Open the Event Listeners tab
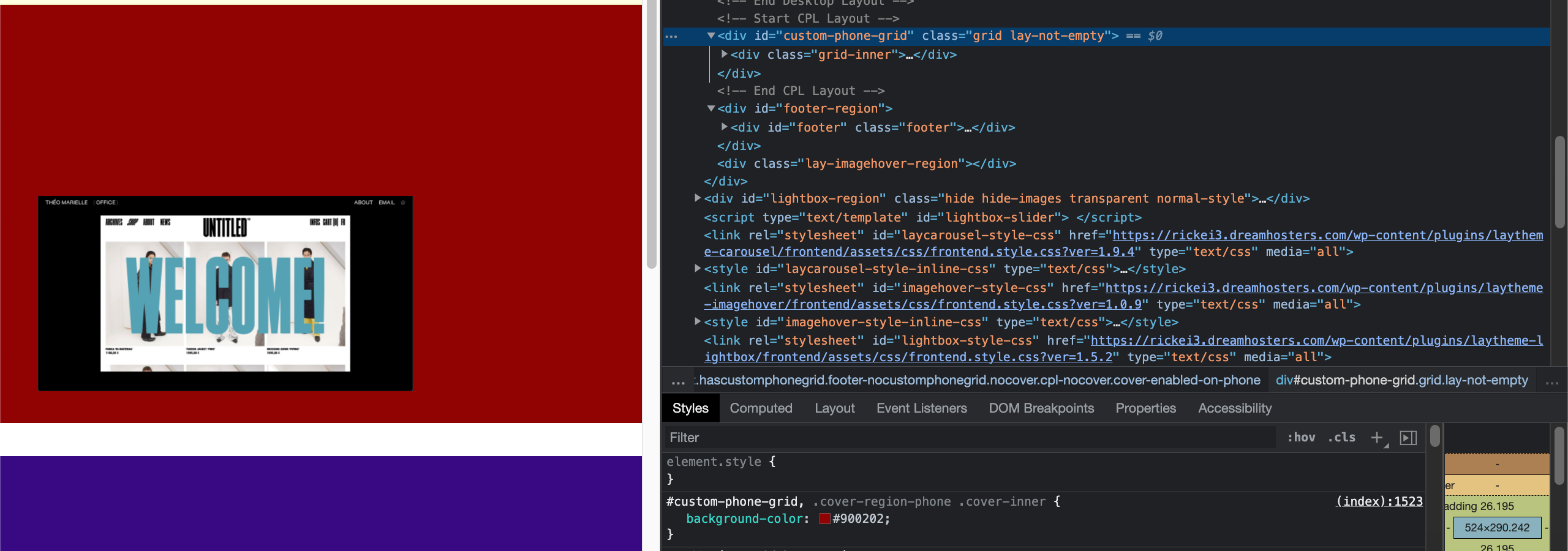Image resolution: width=1568 pixels, height=551 pixels. coord(921,408)
